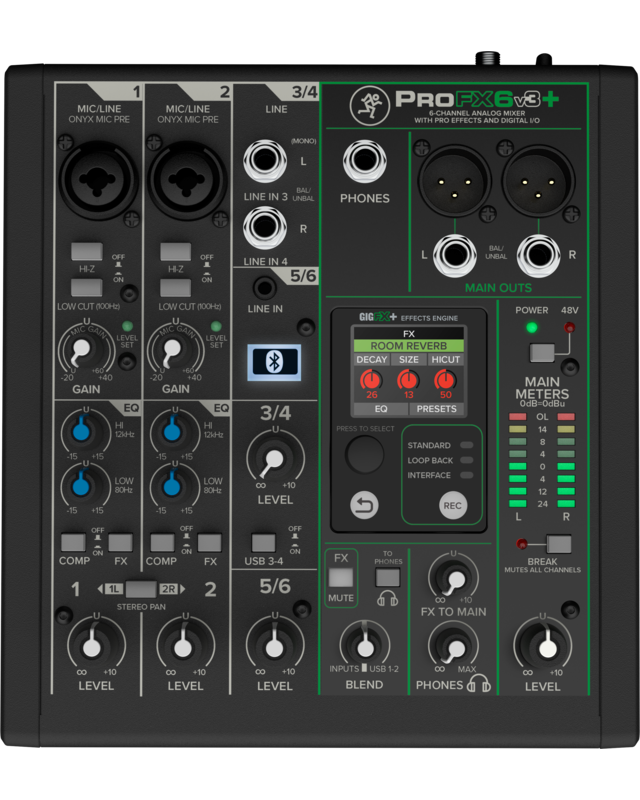
Task: Click the DECAY parameter label
Action: tap(372, 359)
